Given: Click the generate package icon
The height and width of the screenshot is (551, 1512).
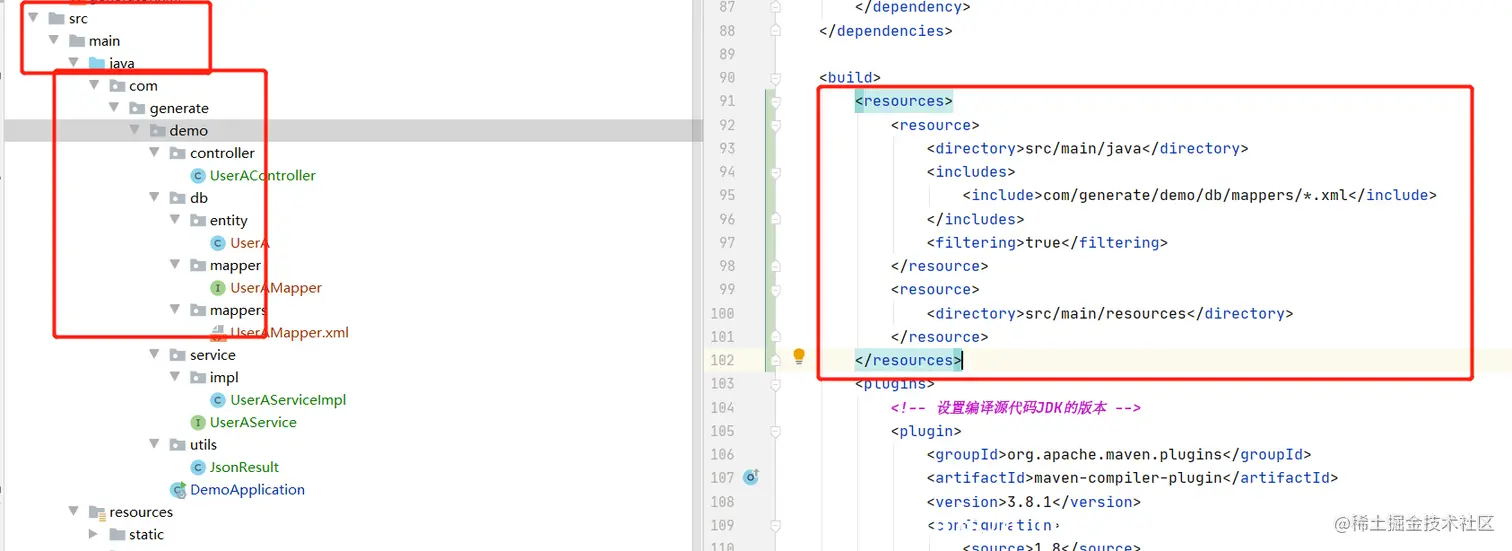Looking at the screenshot, I should [137, 107].
